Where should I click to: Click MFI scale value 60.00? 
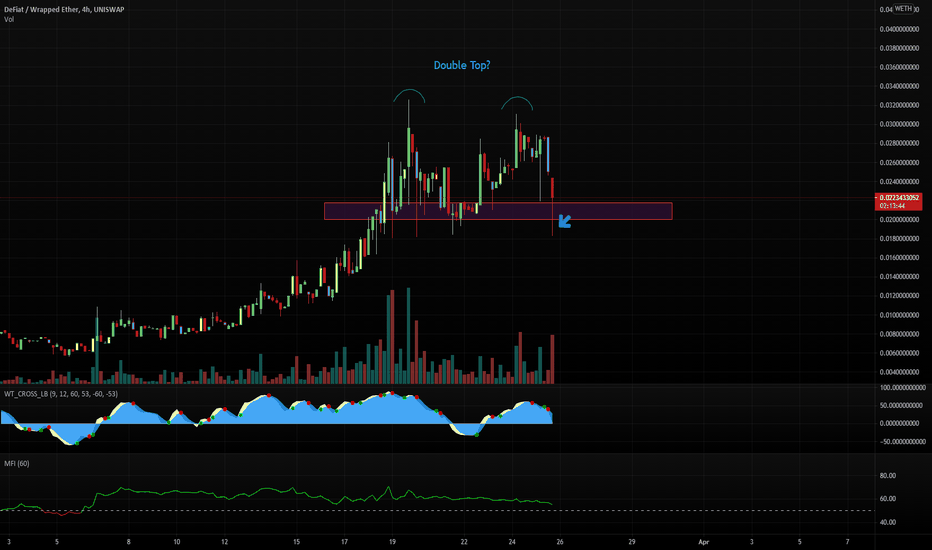887,499
